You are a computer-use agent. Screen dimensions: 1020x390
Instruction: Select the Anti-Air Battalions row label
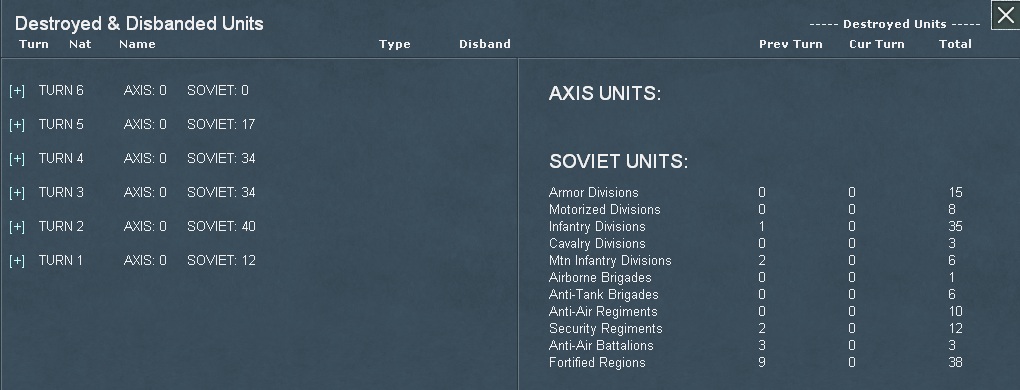pyautogui.click(x=601, y=345)
